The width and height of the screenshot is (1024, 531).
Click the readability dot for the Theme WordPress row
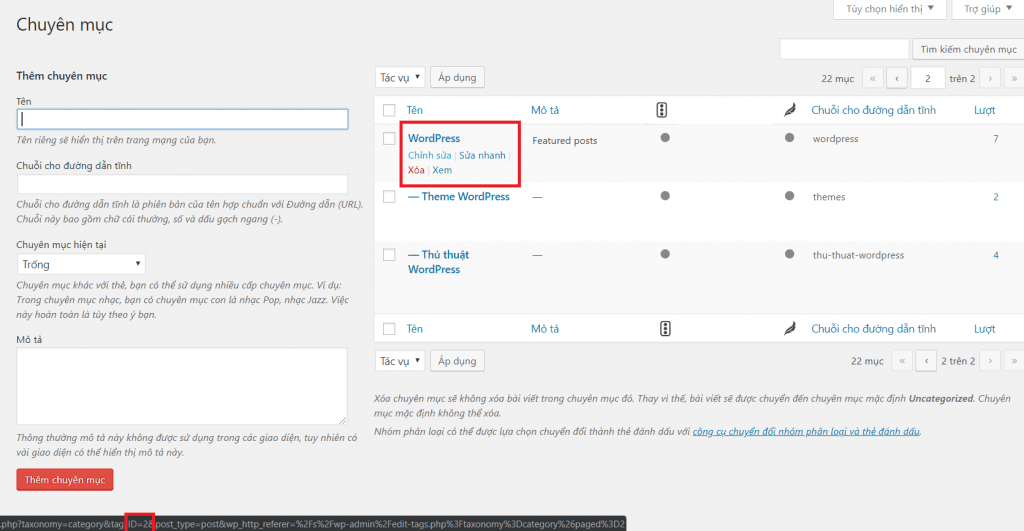click(x=790, y=196)
